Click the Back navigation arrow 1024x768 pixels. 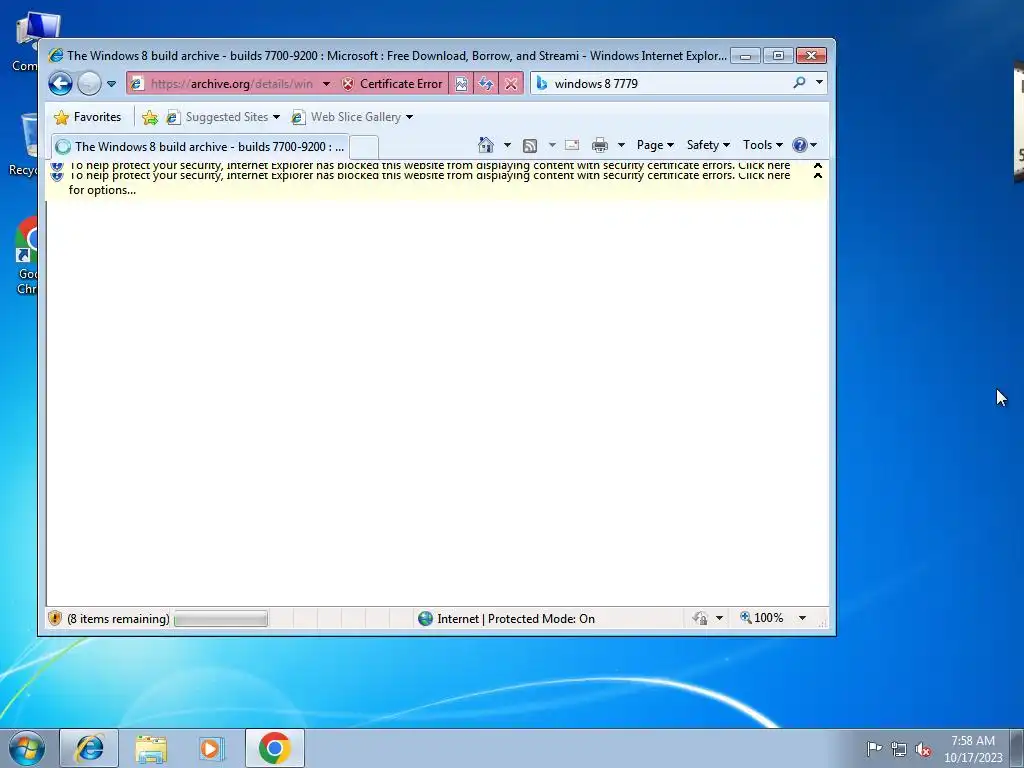pos(60,84)
